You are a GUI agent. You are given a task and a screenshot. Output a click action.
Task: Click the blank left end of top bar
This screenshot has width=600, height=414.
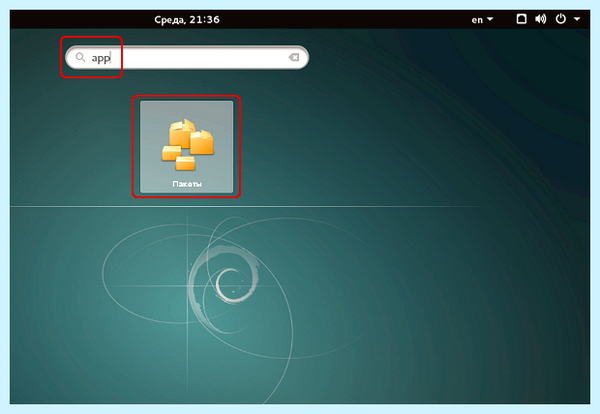click(x=77, y=19)
